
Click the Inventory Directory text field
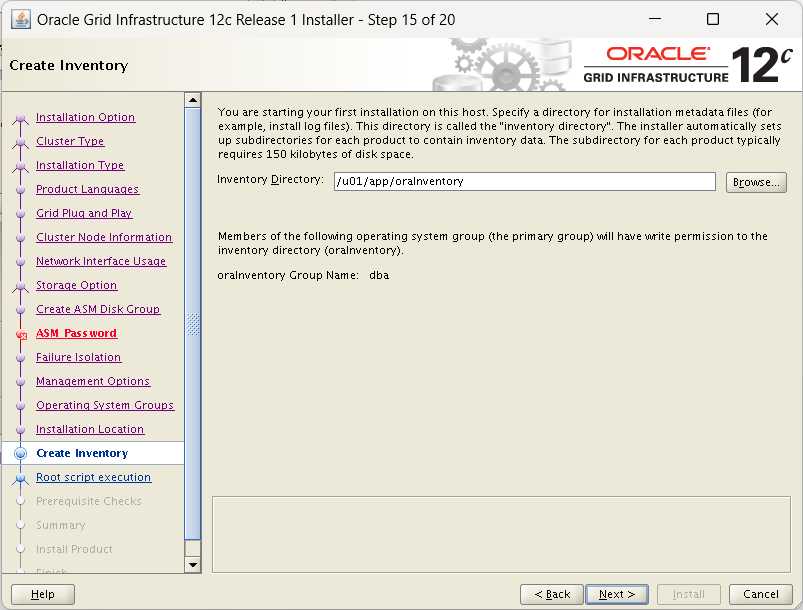click(x=525, y=182)
